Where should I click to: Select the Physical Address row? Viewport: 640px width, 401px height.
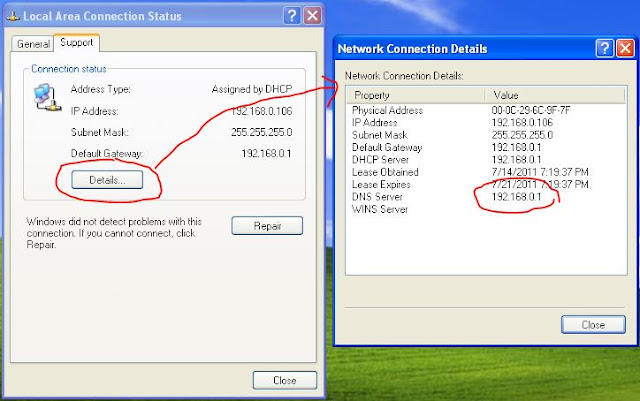pyautogui.click(x=486, y=110)
